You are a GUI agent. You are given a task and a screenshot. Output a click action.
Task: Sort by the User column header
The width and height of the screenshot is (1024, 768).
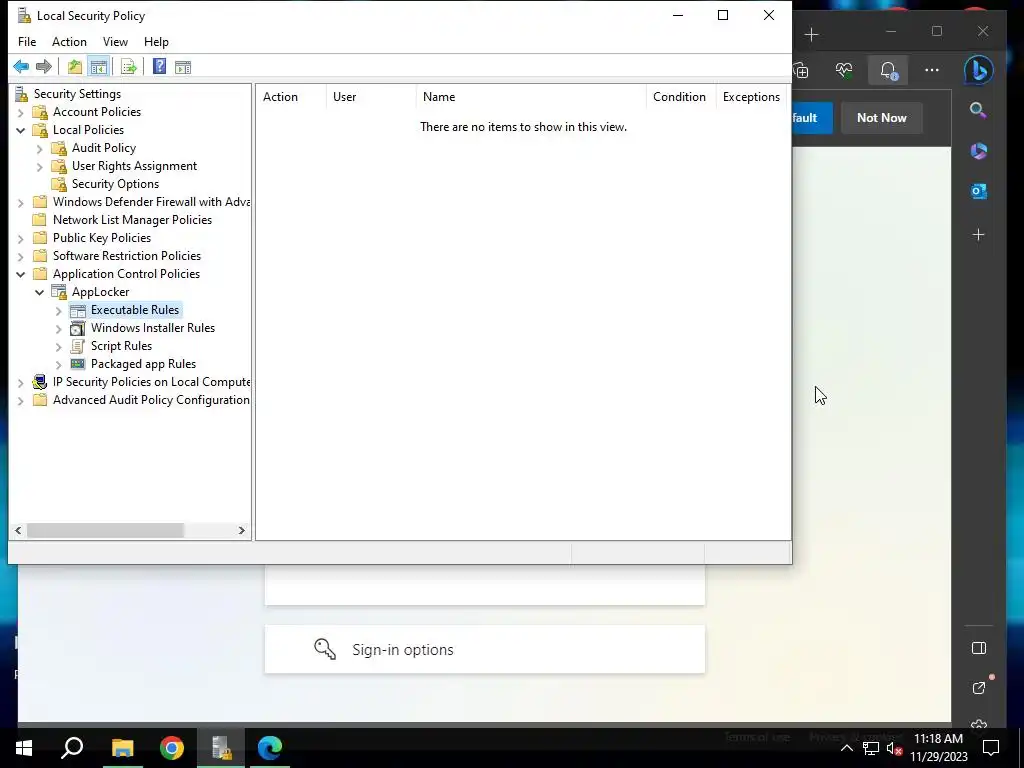click(371, 97)
